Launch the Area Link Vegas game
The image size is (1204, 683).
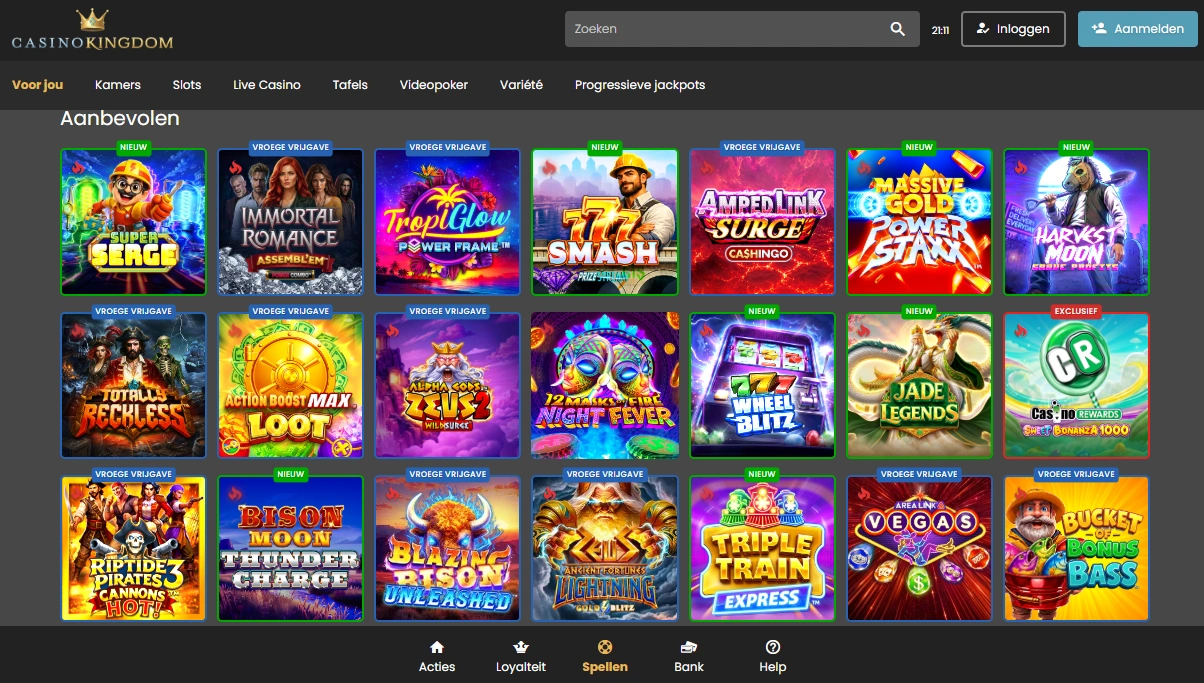coord(919,548)
